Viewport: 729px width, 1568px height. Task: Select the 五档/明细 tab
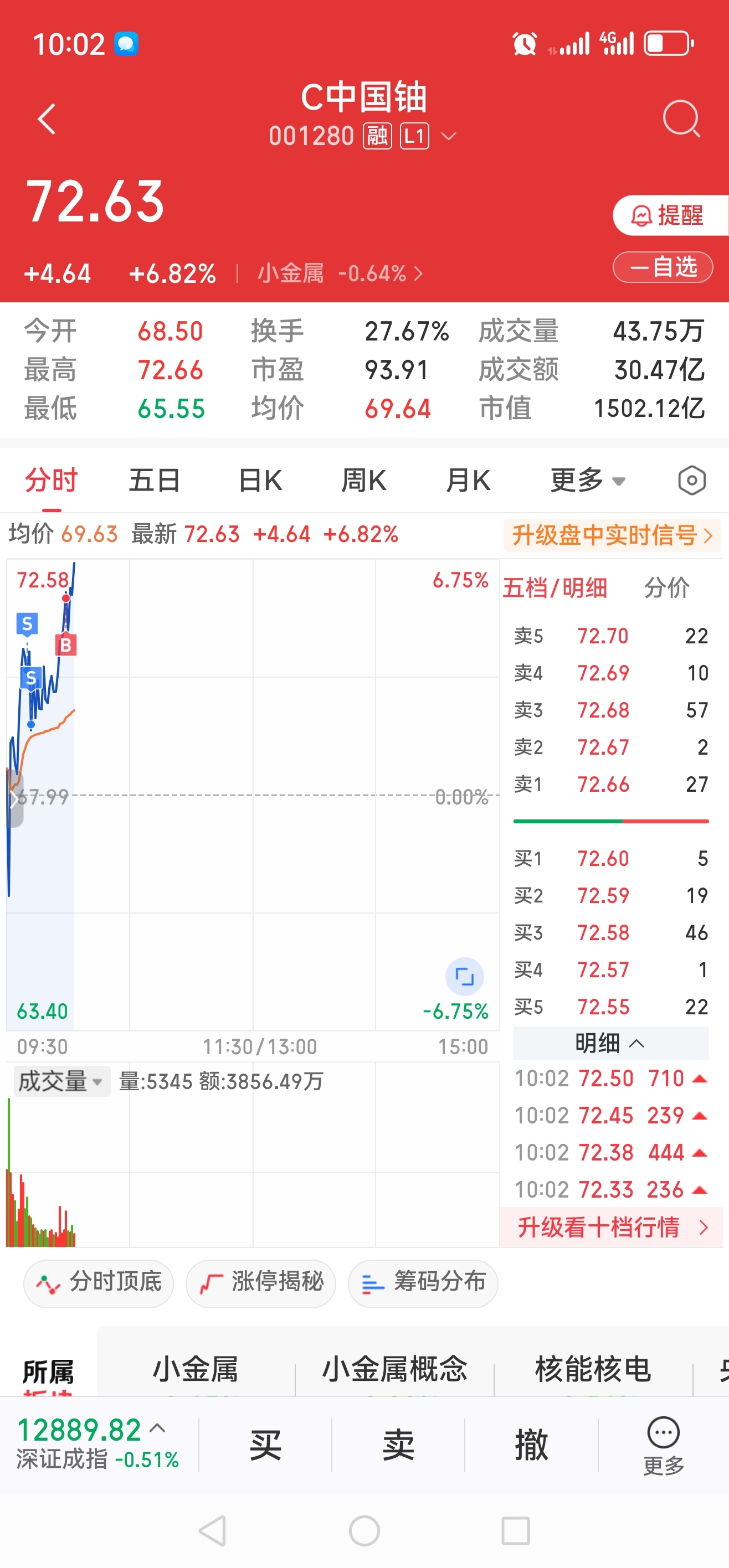click(x=555, y=588)
